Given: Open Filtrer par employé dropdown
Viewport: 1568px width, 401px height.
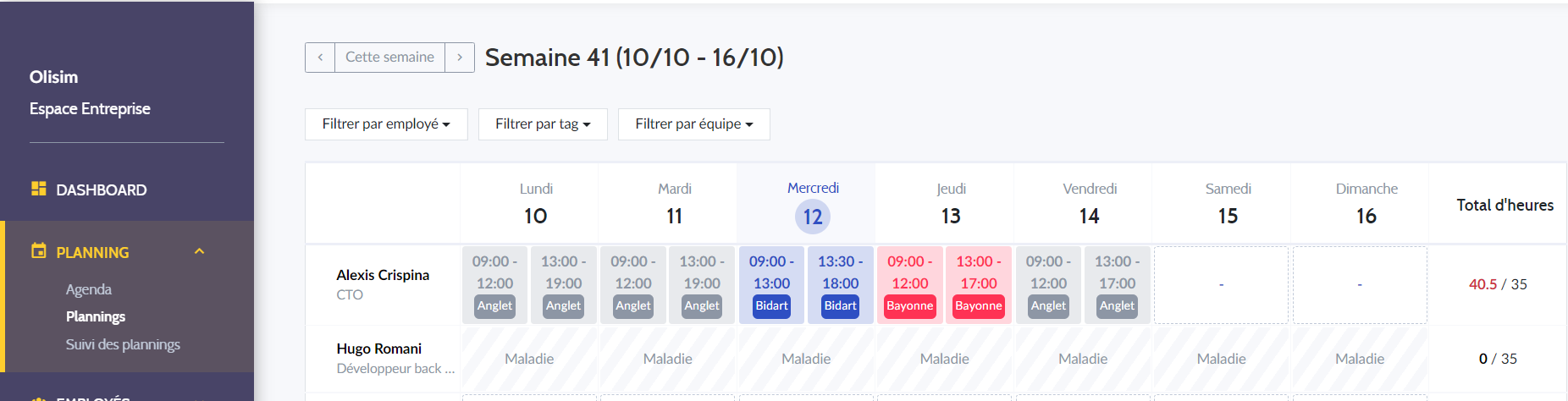Looking at the screenshot, I should click(386, 124).
